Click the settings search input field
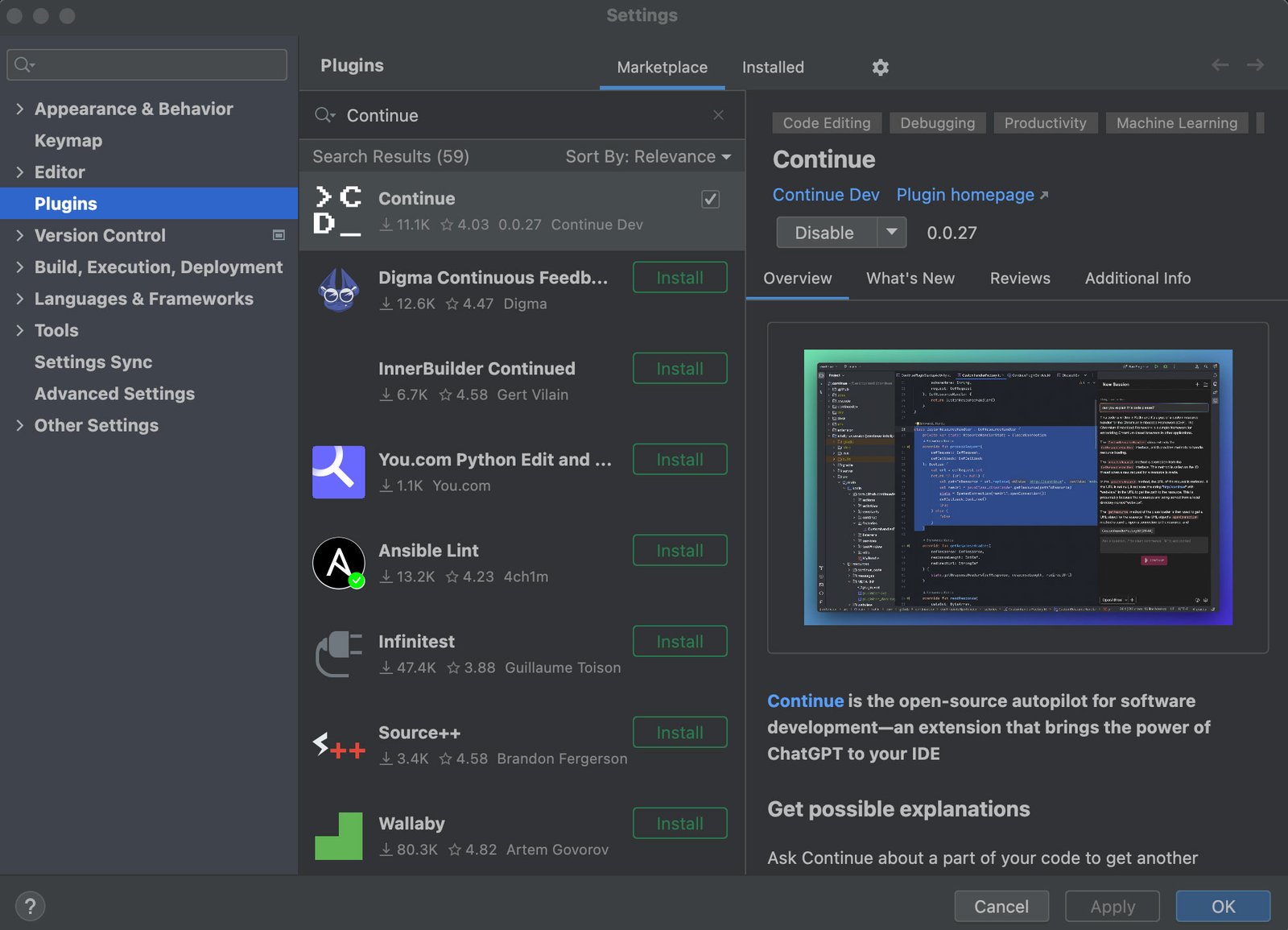 [147, 64]
